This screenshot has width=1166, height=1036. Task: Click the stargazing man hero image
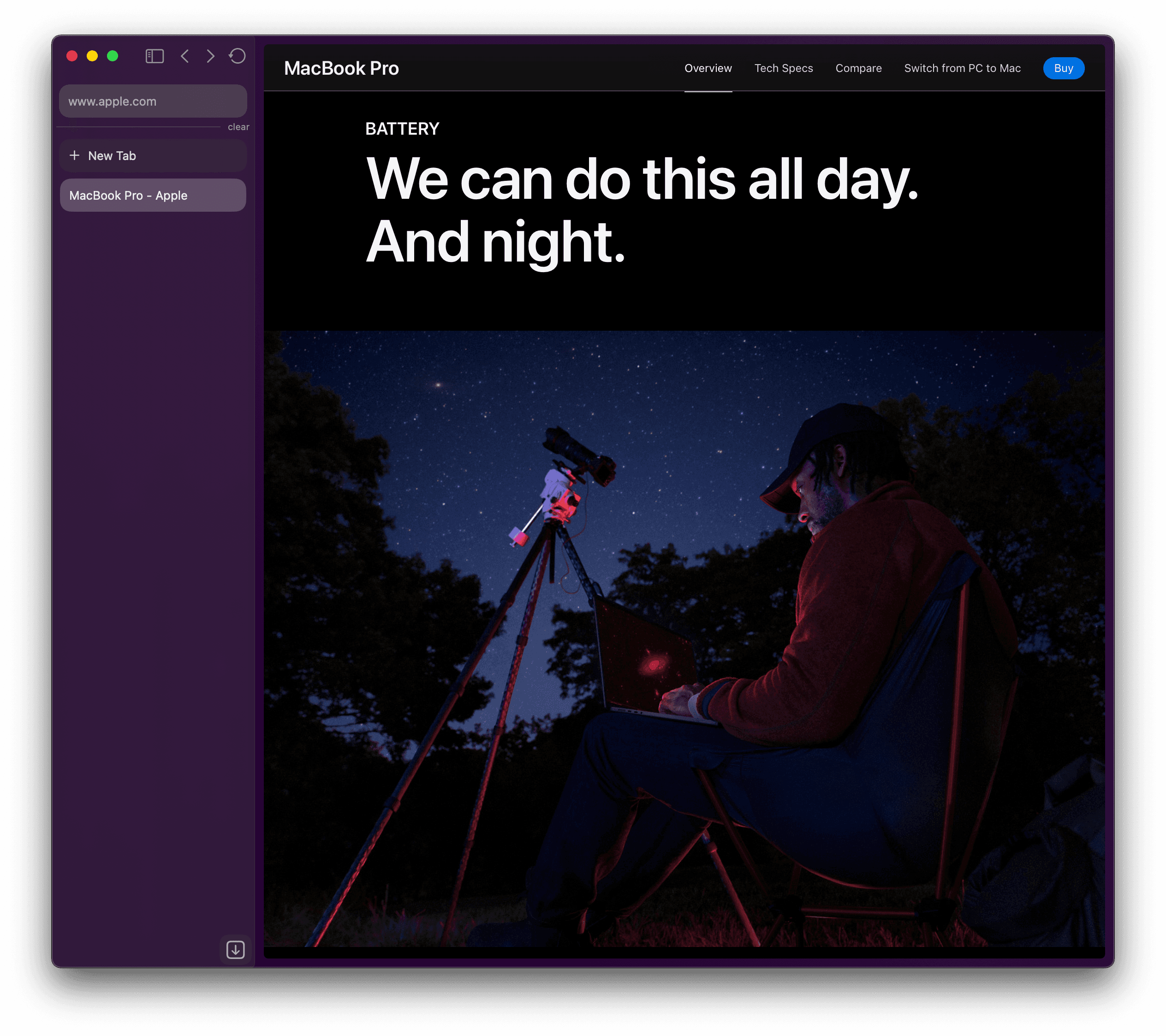[x=684, y=638]
